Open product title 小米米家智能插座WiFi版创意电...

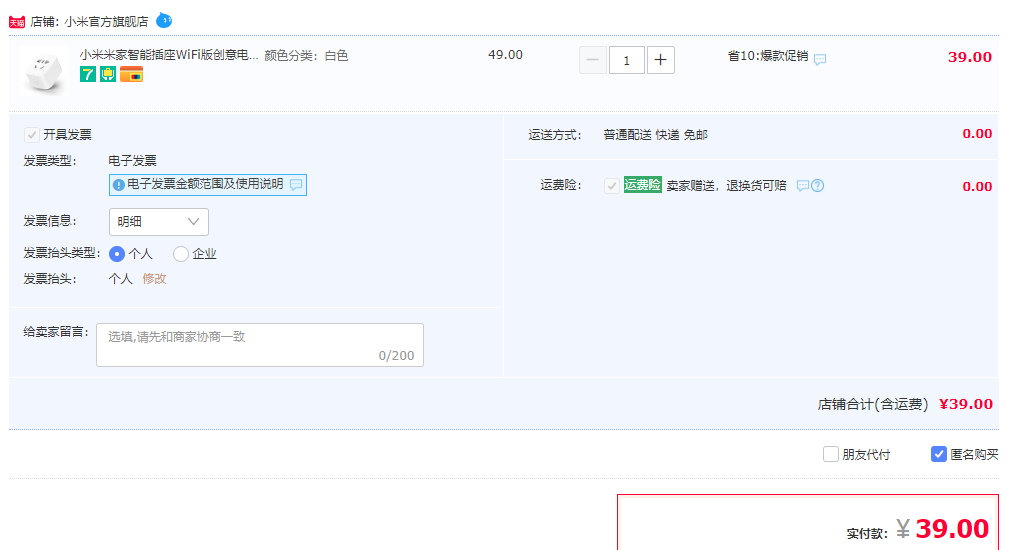click(x=169, y=55)
